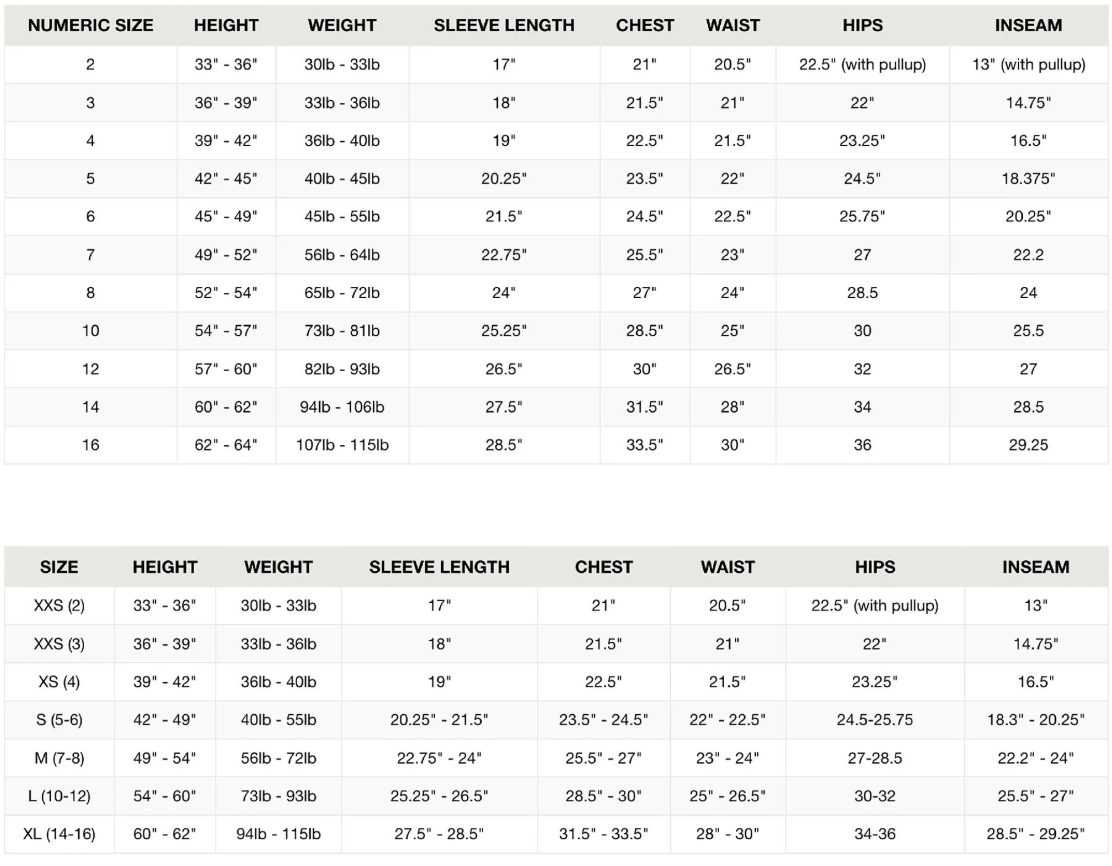Select the 62" - 64" height cell
The height and width of the screenshot is (866, 1112).
click(x=226, y=445)
